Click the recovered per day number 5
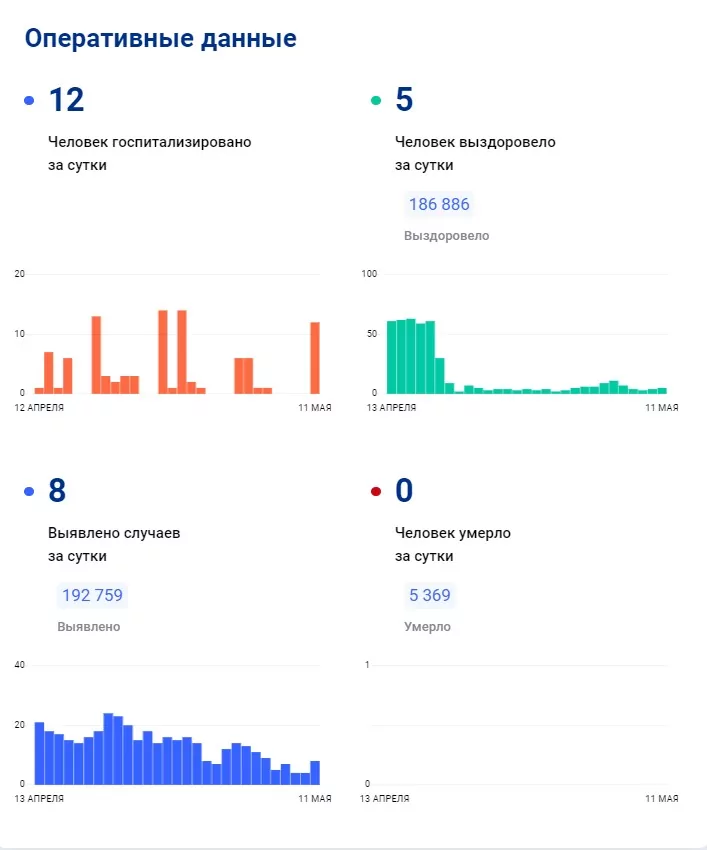This screenshot has height=850, width=707. click(x=404, y=99)
